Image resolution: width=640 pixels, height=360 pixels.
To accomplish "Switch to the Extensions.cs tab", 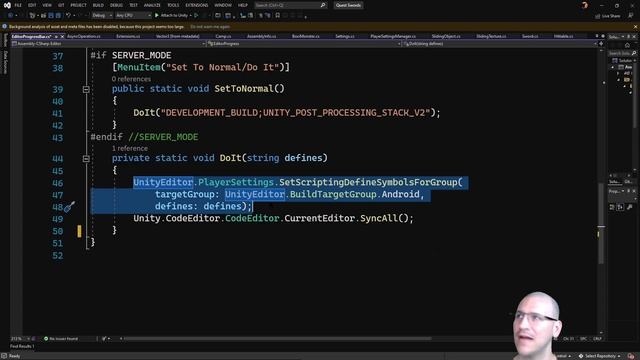I will 128,37.
